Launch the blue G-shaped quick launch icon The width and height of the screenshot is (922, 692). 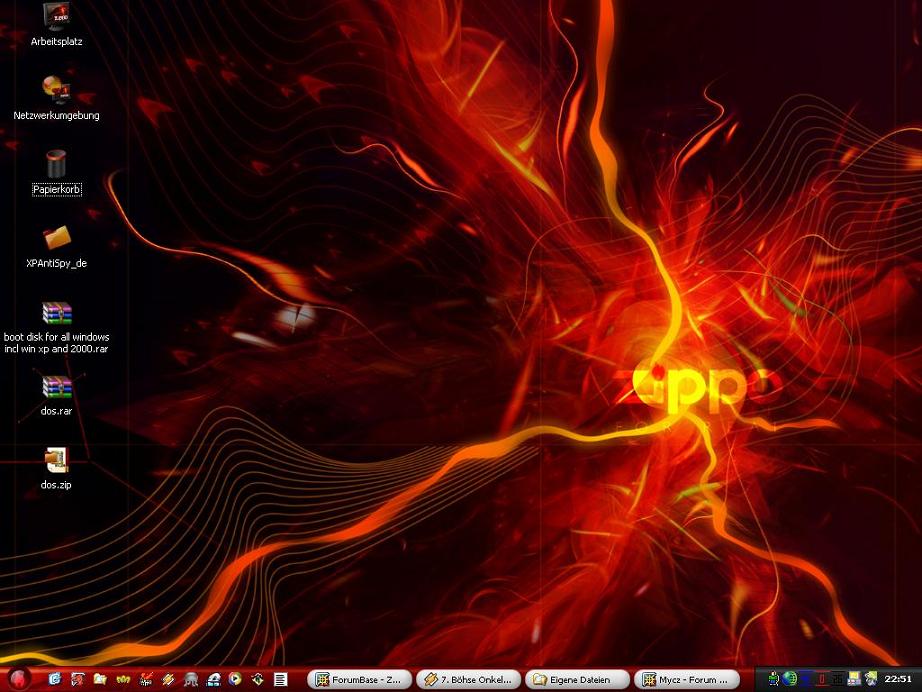coord(55,680)
